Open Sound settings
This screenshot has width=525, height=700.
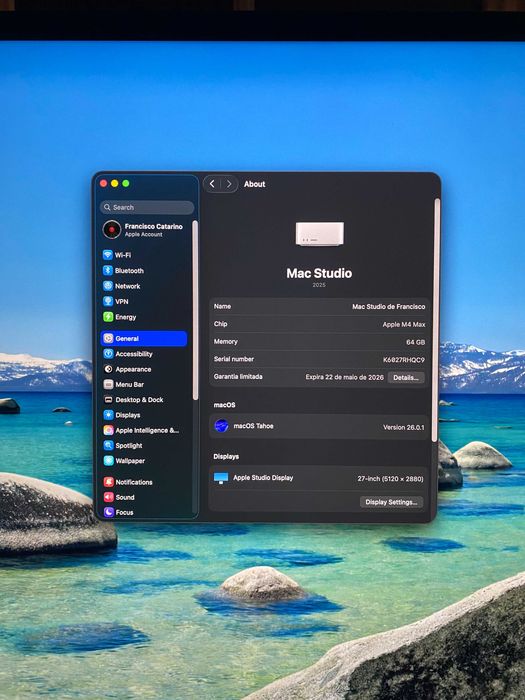tap(119, 497)
